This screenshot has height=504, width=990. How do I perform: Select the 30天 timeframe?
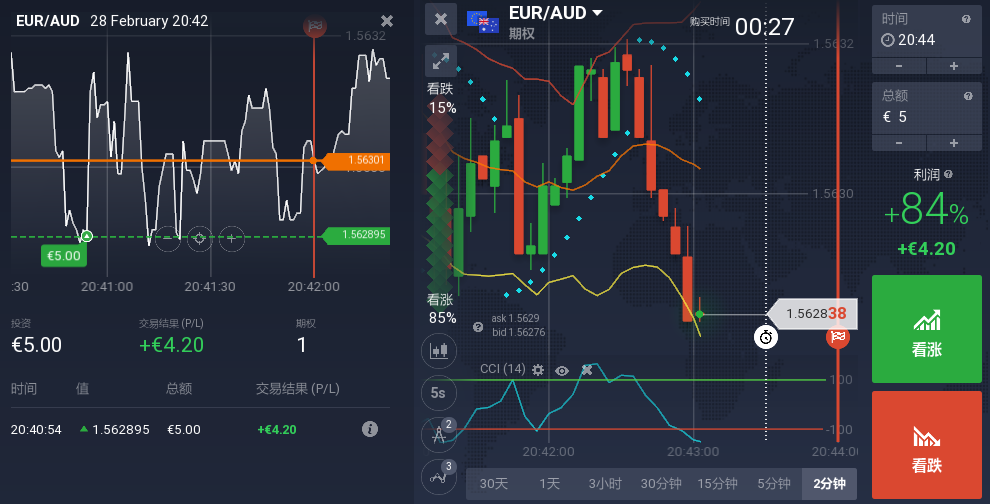coord(494,484)
